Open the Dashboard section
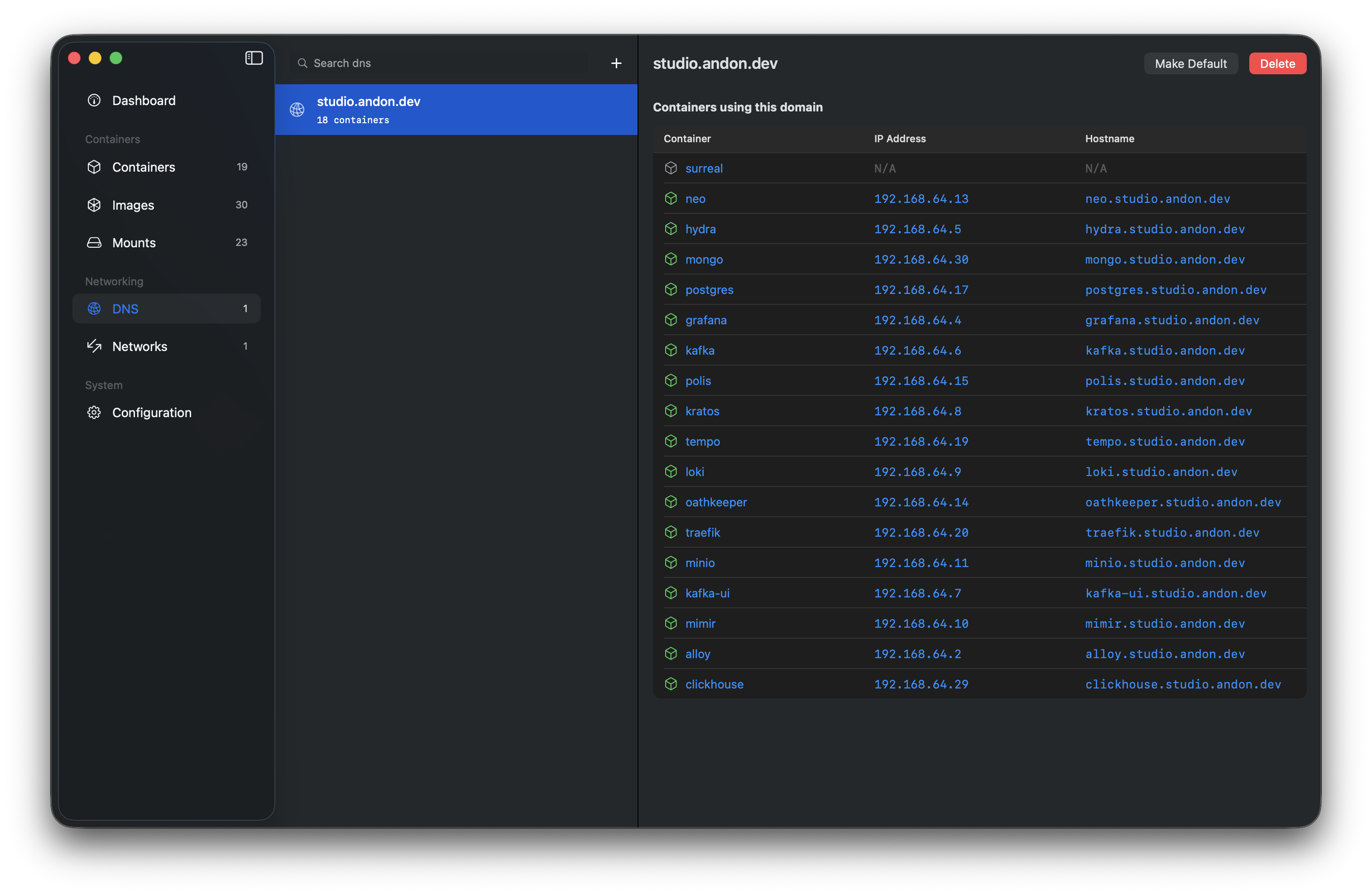The image size is (1372, 895). [x=167, y=101]
